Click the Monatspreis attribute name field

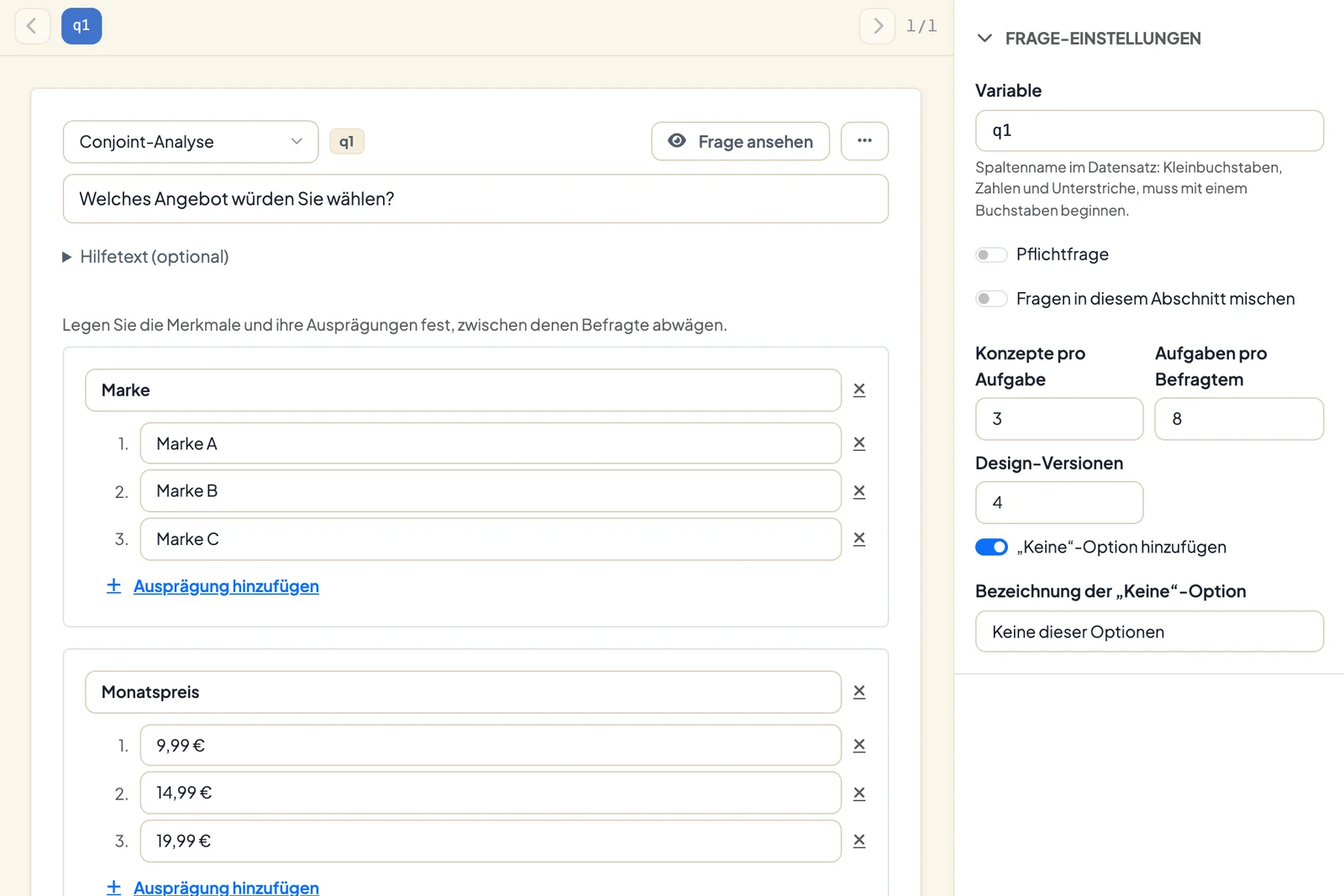[x=463, y=692]
